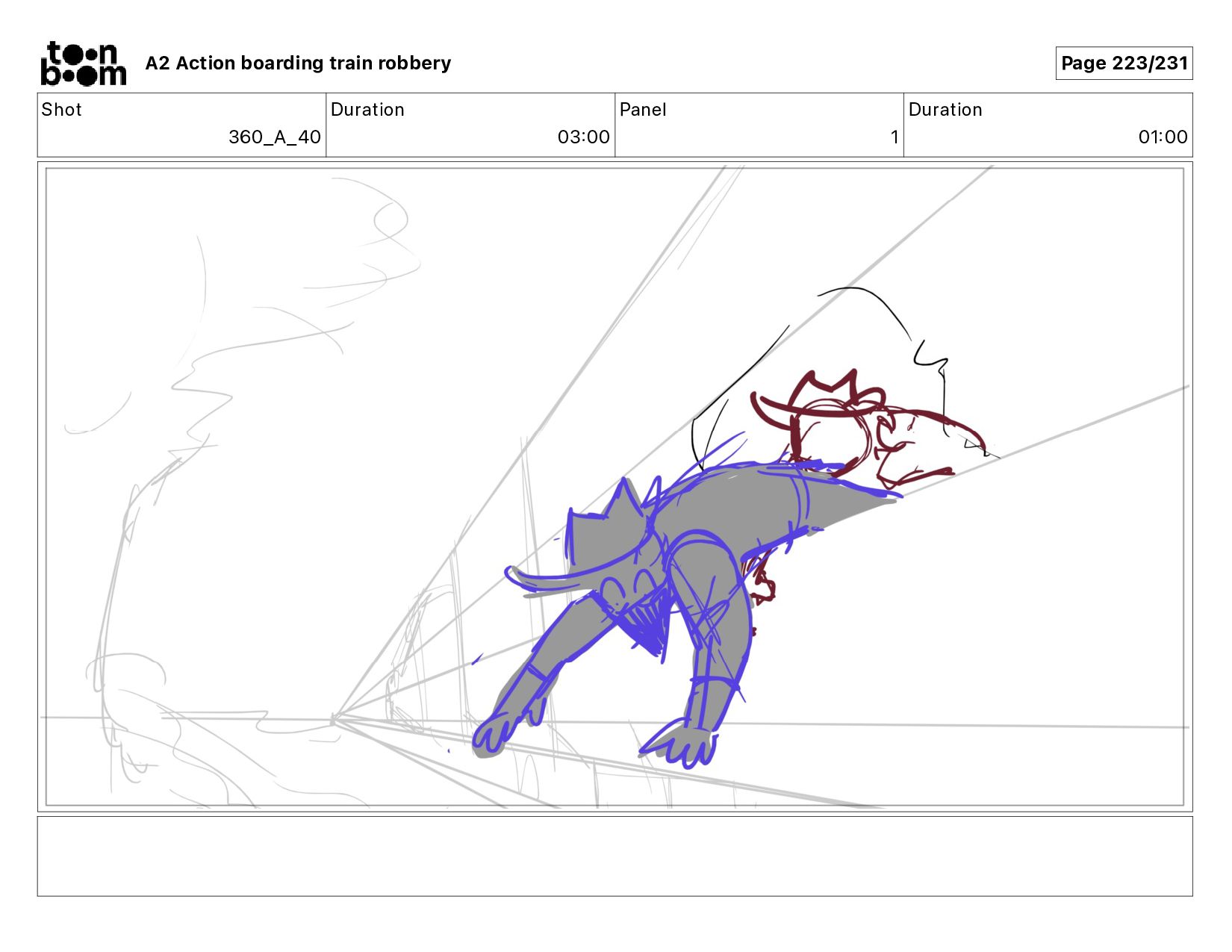Click the 'Duration' label beside Panel

[945, 110]
